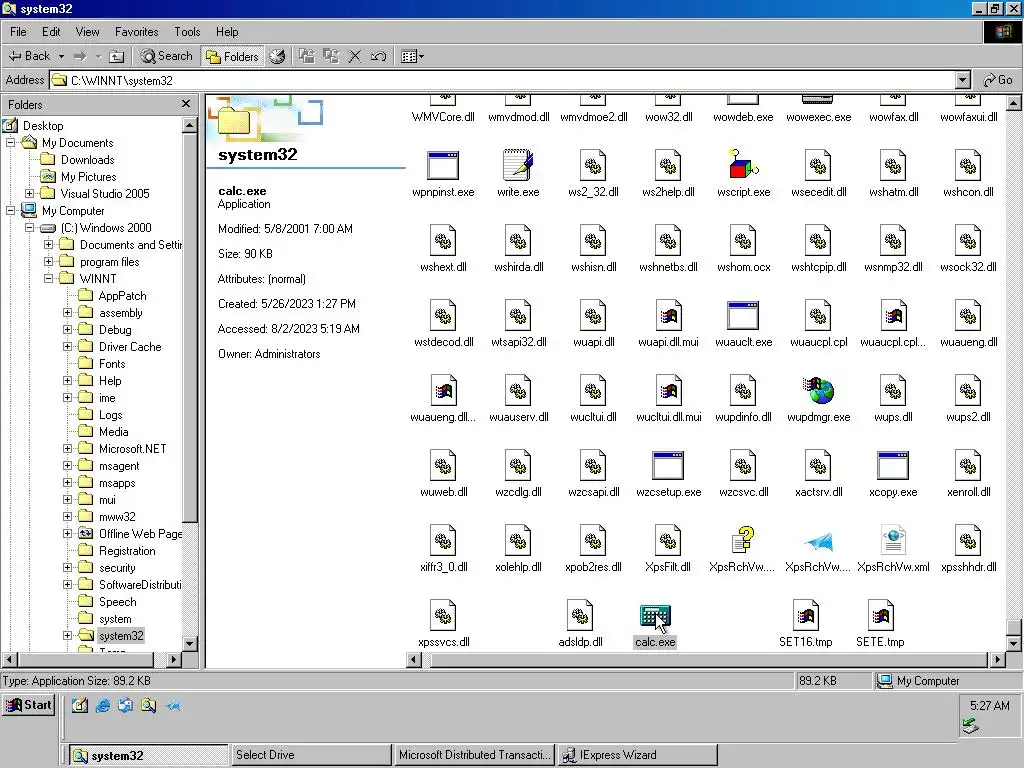This screenshot has width=1024, height=768.
Task: Click the Copy To toolbar icon
Action: (x=331, y=56)
